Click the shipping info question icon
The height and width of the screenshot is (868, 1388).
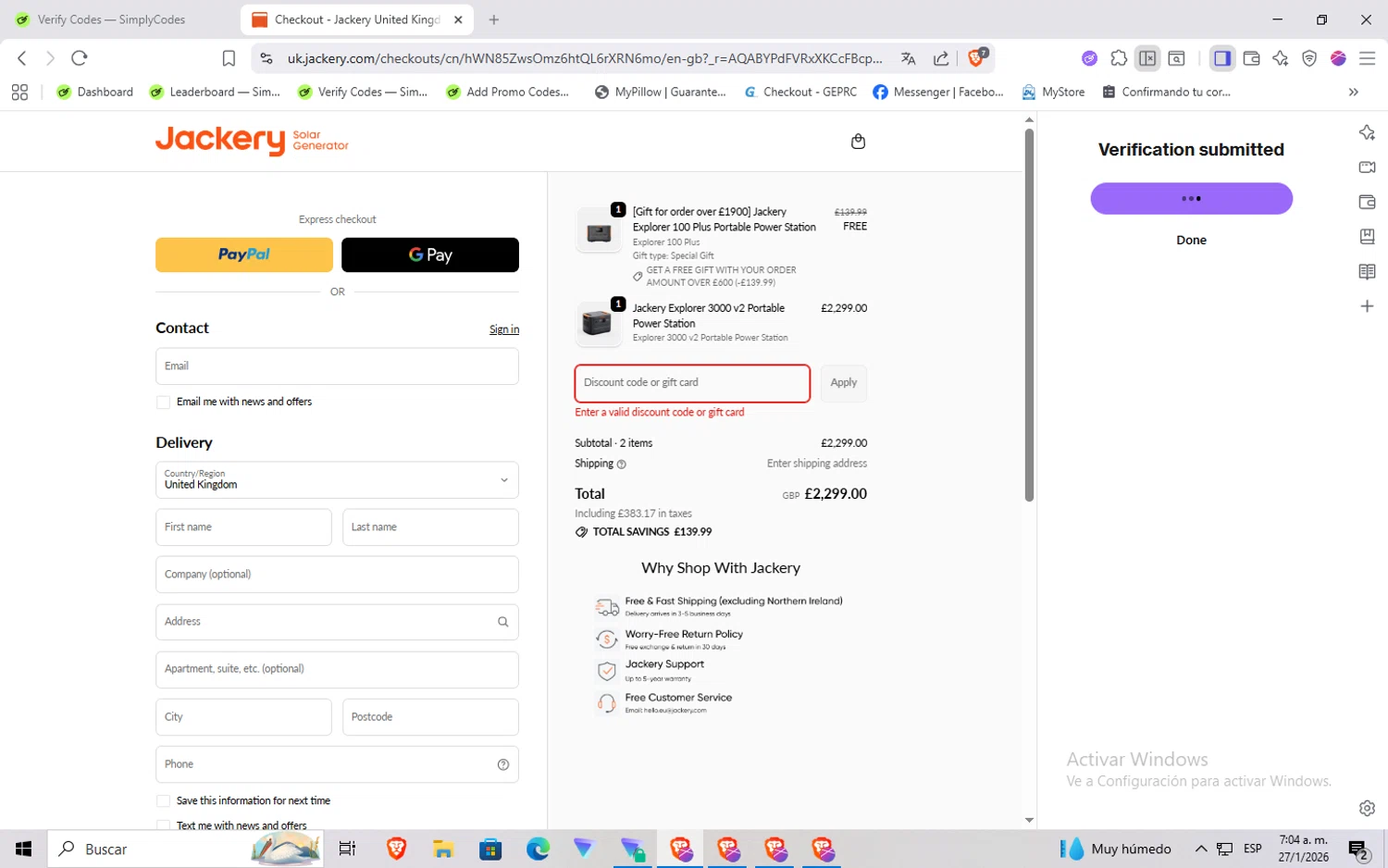[x=622, y=465]
